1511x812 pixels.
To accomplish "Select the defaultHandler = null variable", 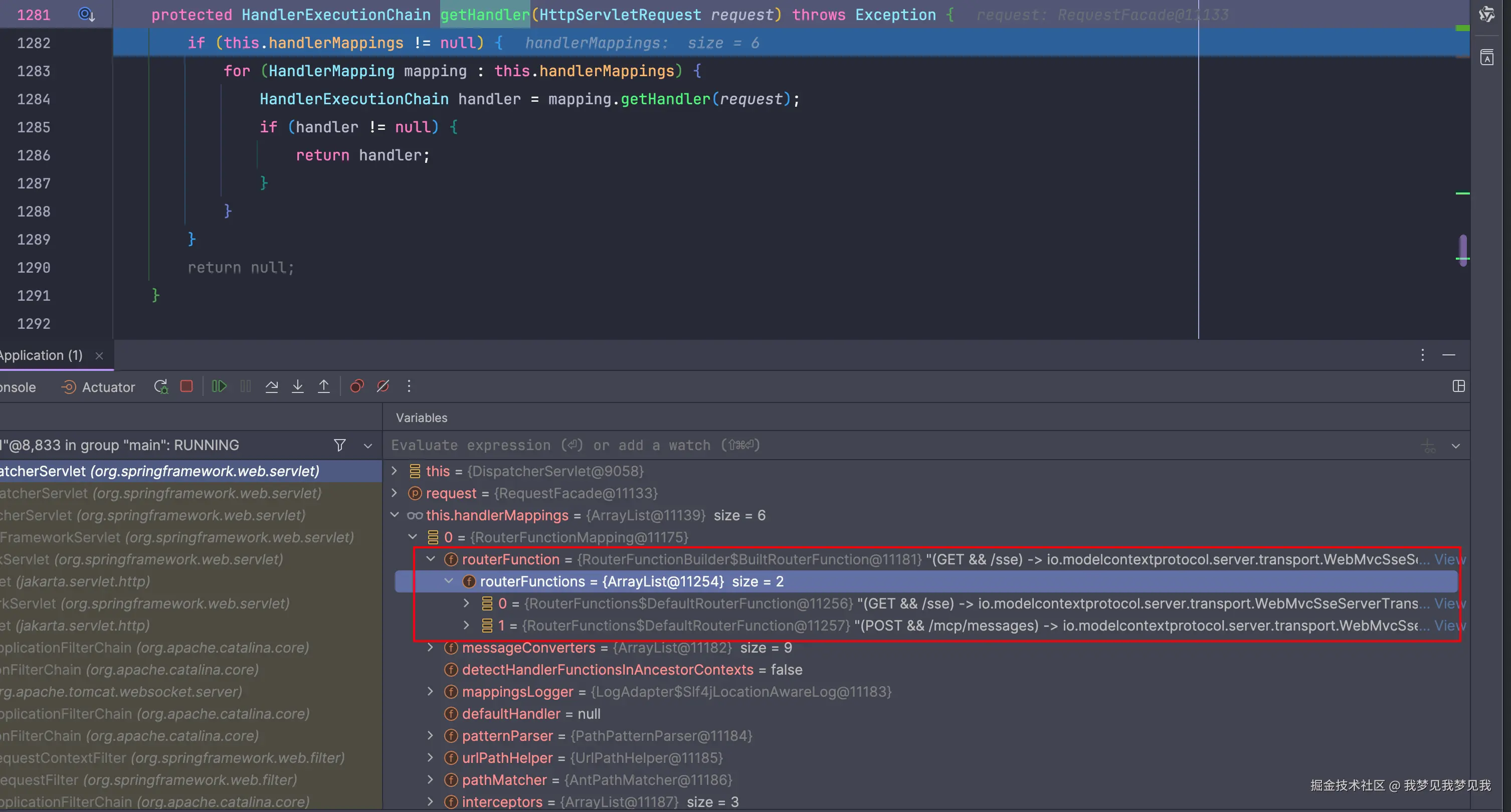I will tap(522, 713).
